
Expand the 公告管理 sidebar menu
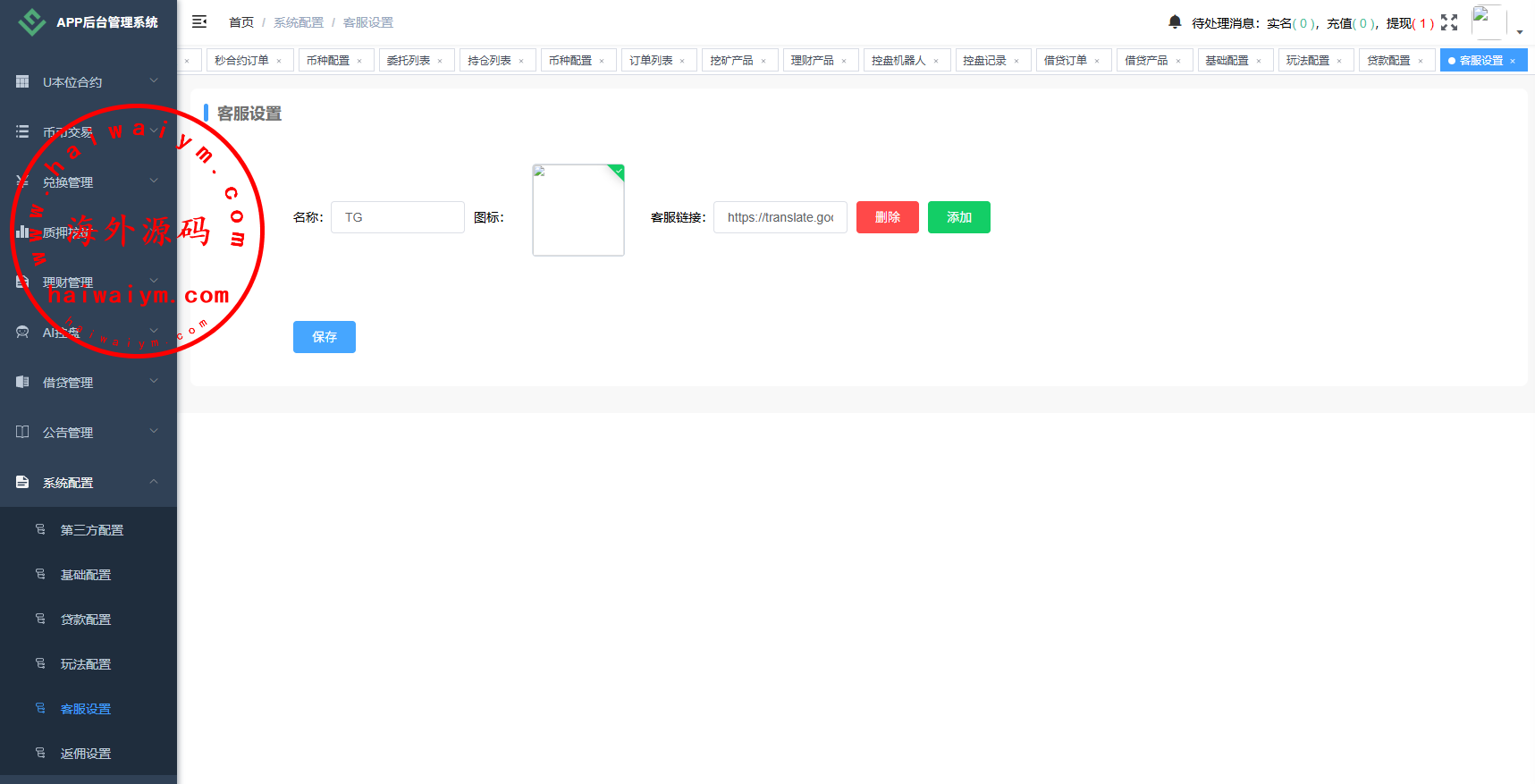pos(88,432)
